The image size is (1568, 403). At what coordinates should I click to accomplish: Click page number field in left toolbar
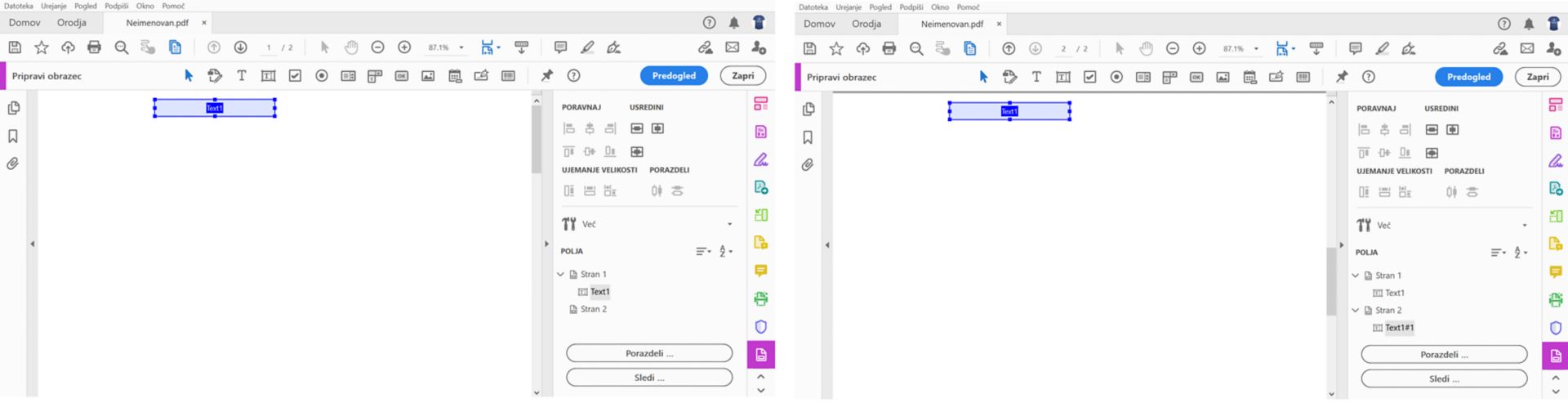pos(269,47)
